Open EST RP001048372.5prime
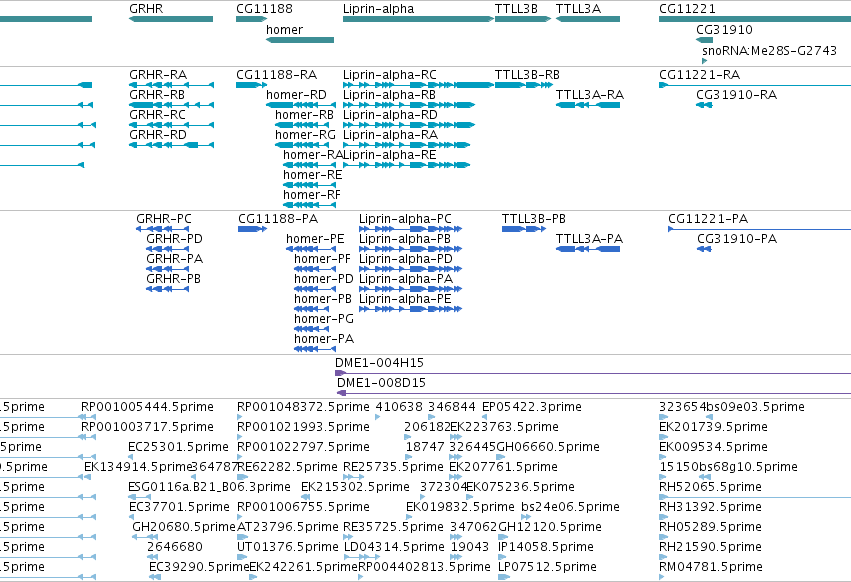 point(239,417)
